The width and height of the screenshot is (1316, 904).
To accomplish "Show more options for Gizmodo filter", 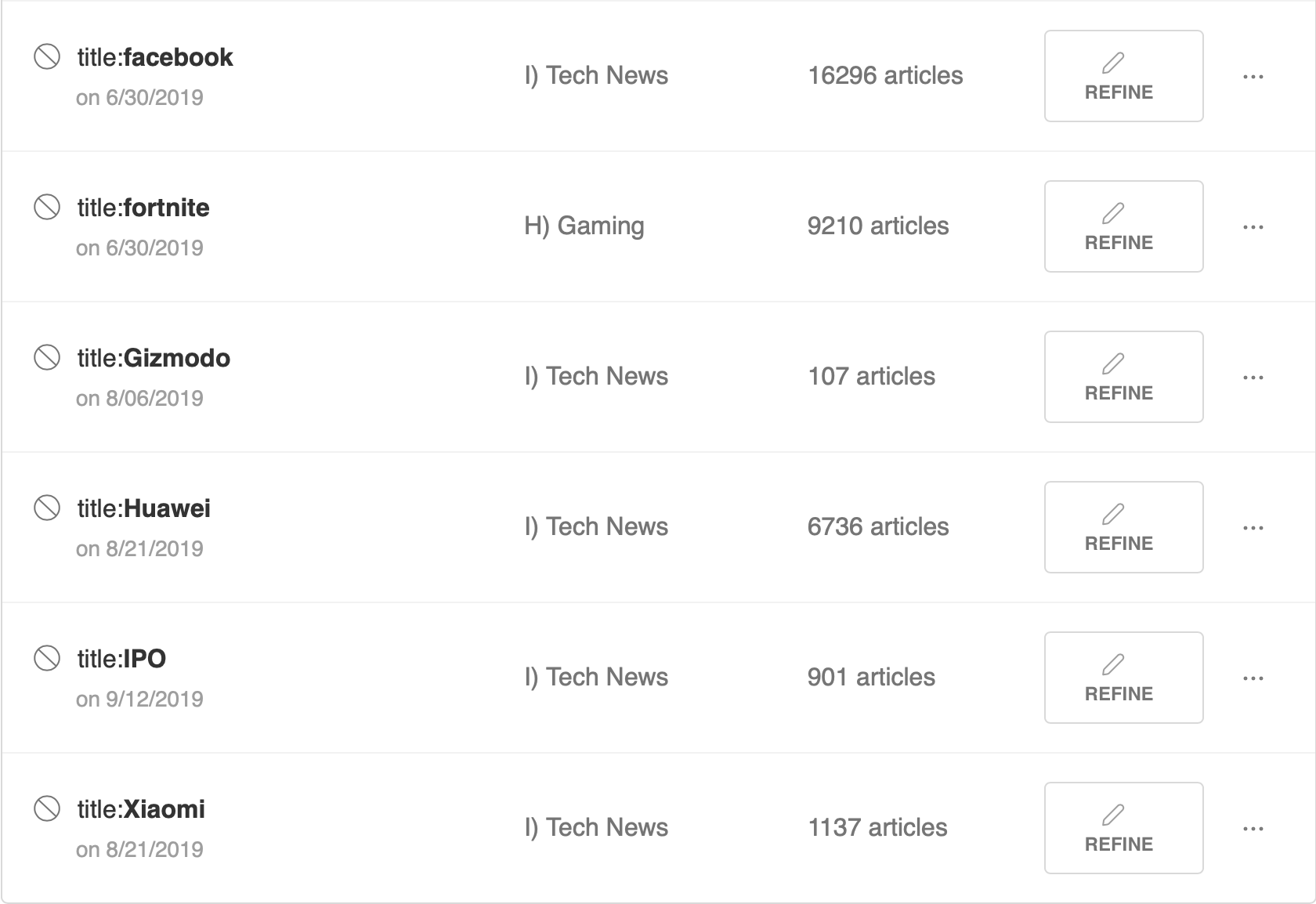I will coord(1253,378).
